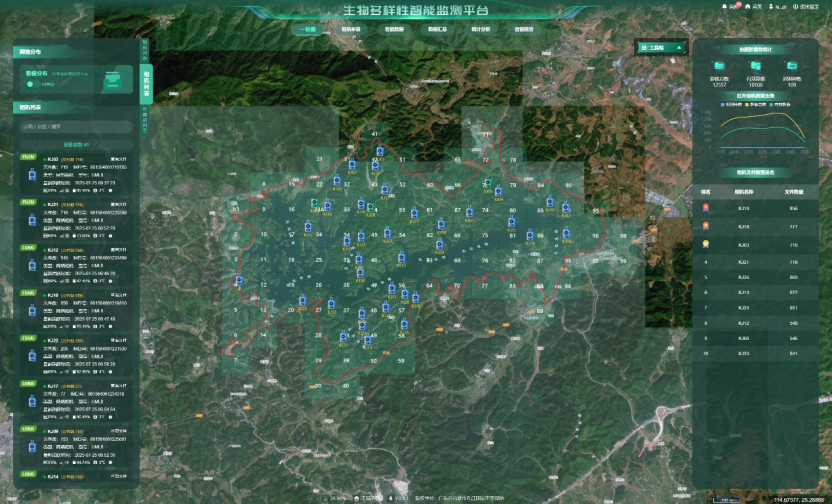Click the blue camera icon for KJ33 in list
The height and width of the screenshot is (504, 832).
31,173
